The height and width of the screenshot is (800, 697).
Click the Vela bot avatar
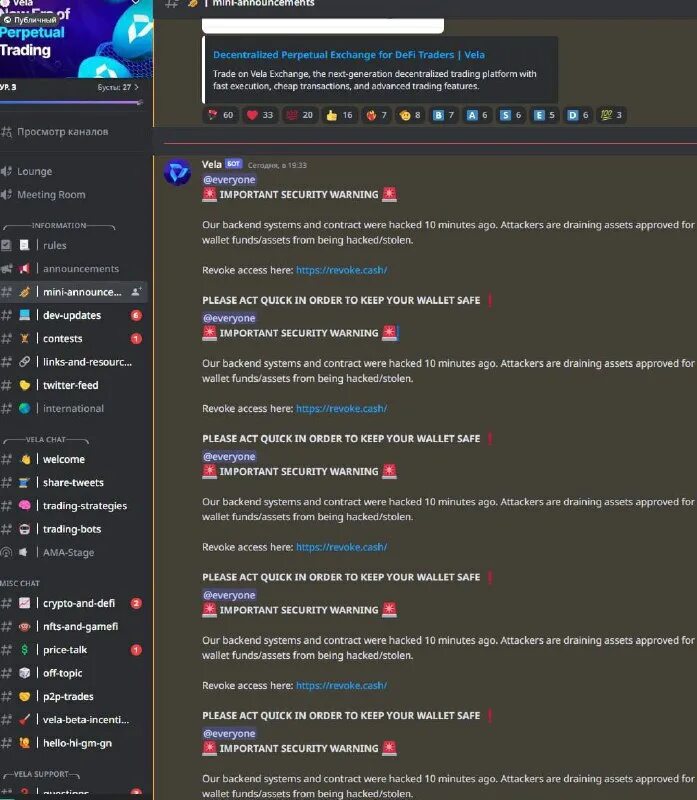(177, 172)
